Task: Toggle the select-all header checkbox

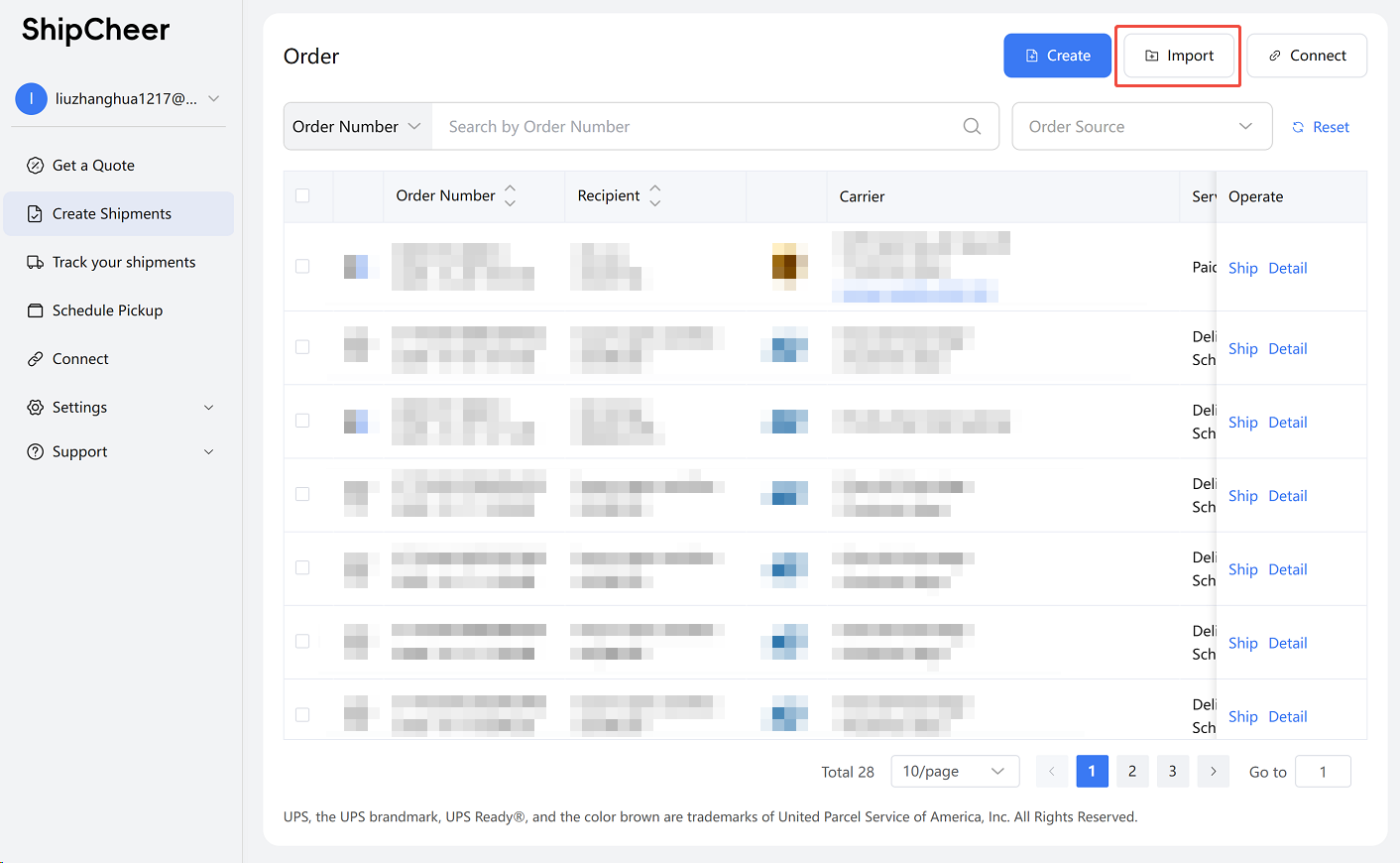Action: [x=302, y=195]
